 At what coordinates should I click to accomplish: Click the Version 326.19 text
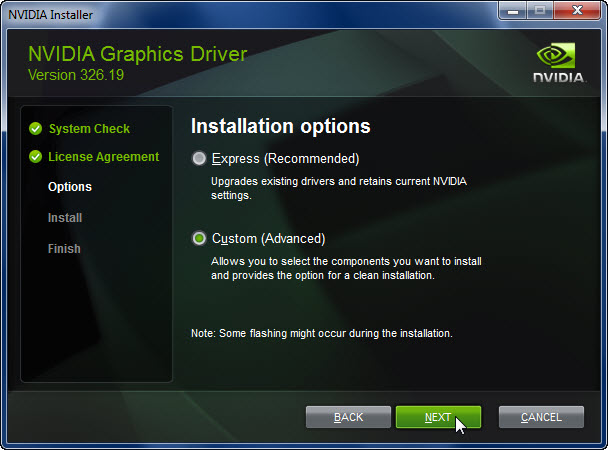click(76, 75)
